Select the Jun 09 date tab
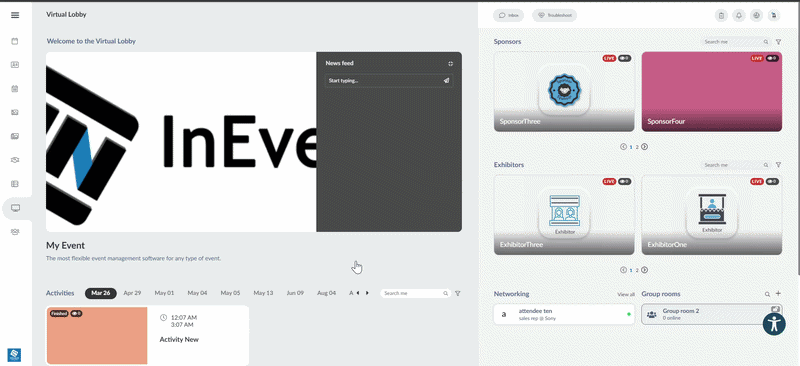The height and width of the screenshot is (366, 800). click(x=295, y=293)
